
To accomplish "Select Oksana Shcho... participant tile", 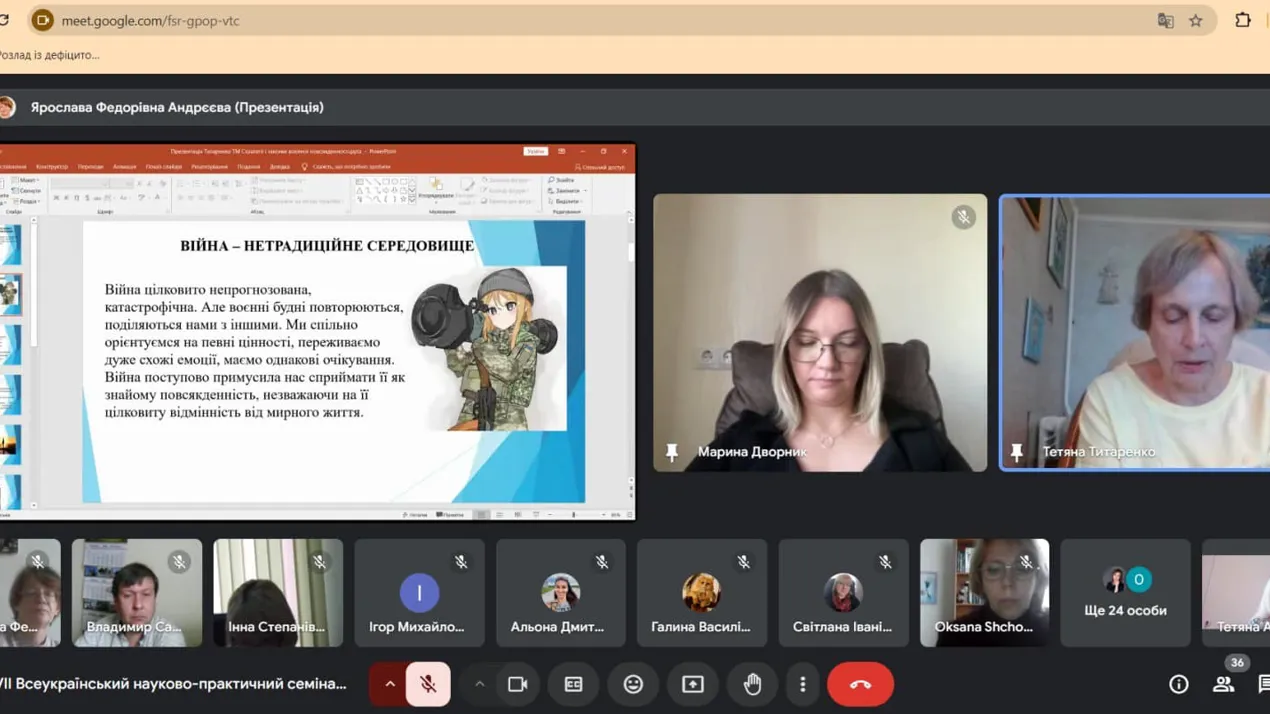I will 985,593.
